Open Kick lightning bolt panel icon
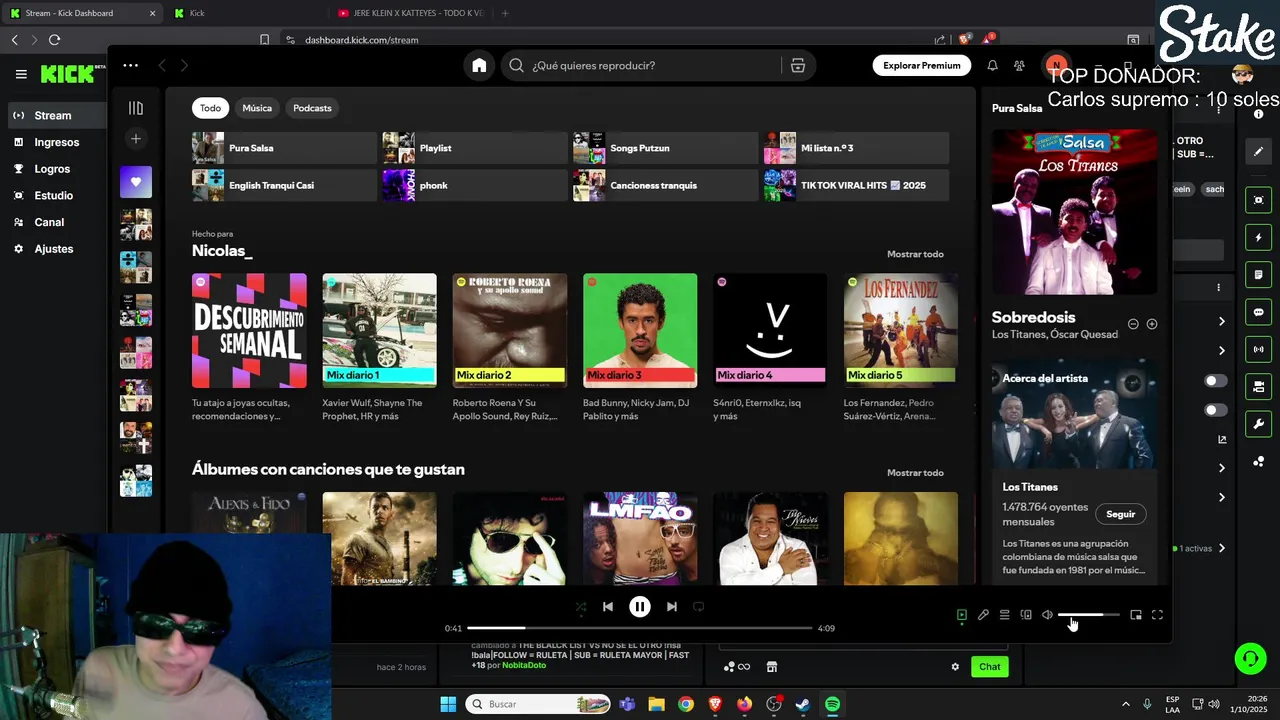The image size is (1280, 720). tap(1258, 237)
